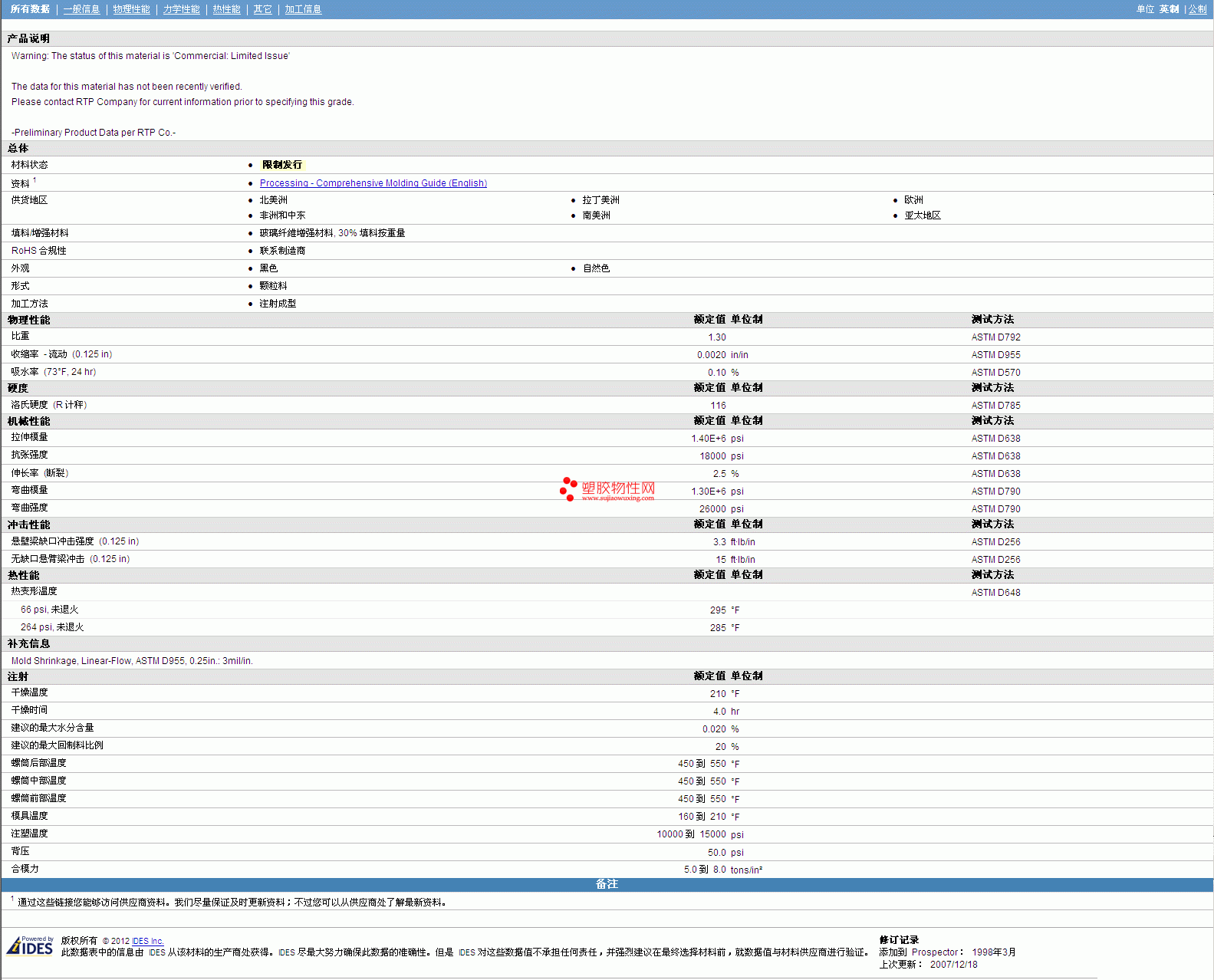Click the red-dot 塑胶物性网 watermark logo
Screen dimensions: 1214x980
607,489
